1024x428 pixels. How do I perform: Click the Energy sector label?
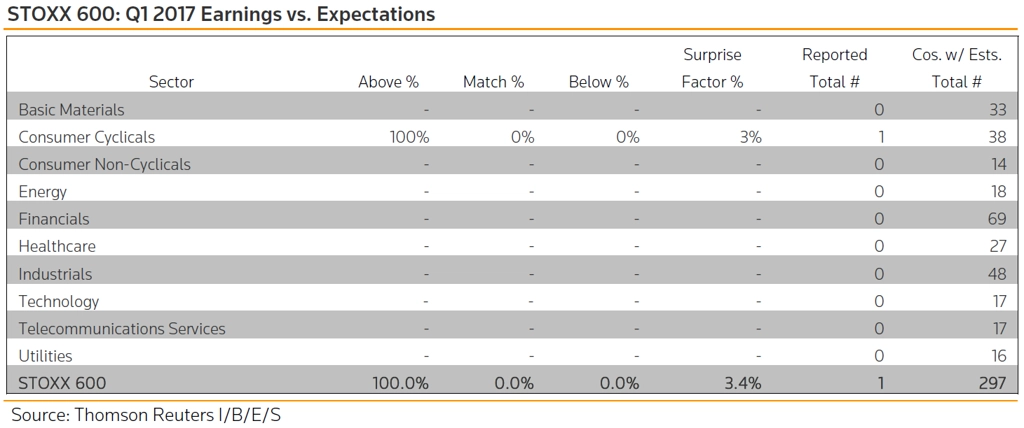42,192
